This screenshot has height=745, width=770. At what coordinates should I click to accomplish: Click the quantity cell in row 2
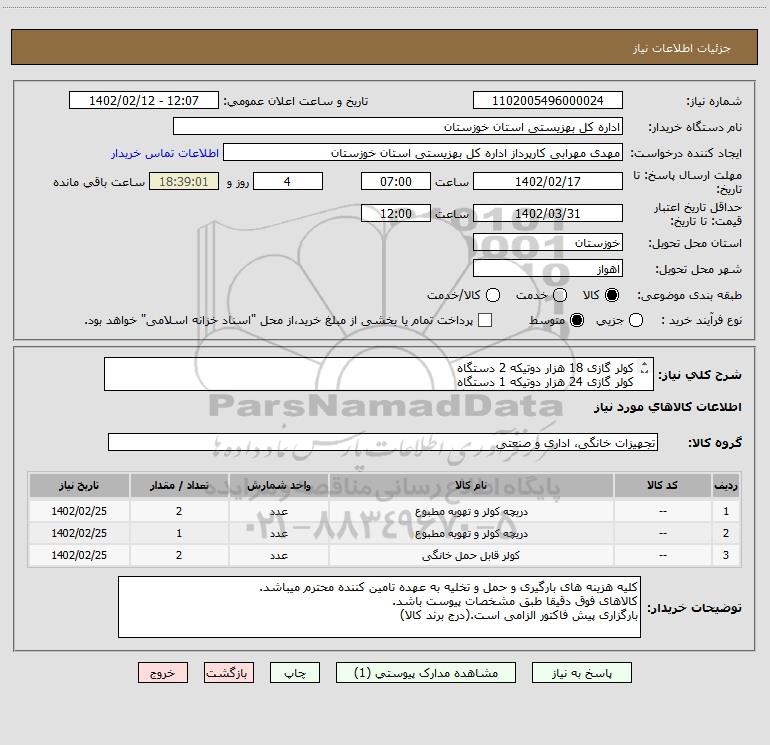tap(179, 533)
